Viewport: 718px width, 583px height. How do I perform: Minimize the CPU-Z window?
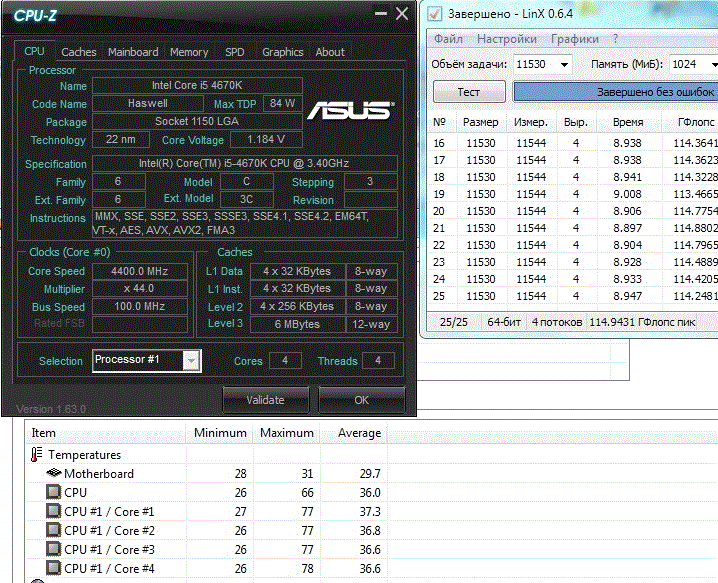(x=380, y=15)
